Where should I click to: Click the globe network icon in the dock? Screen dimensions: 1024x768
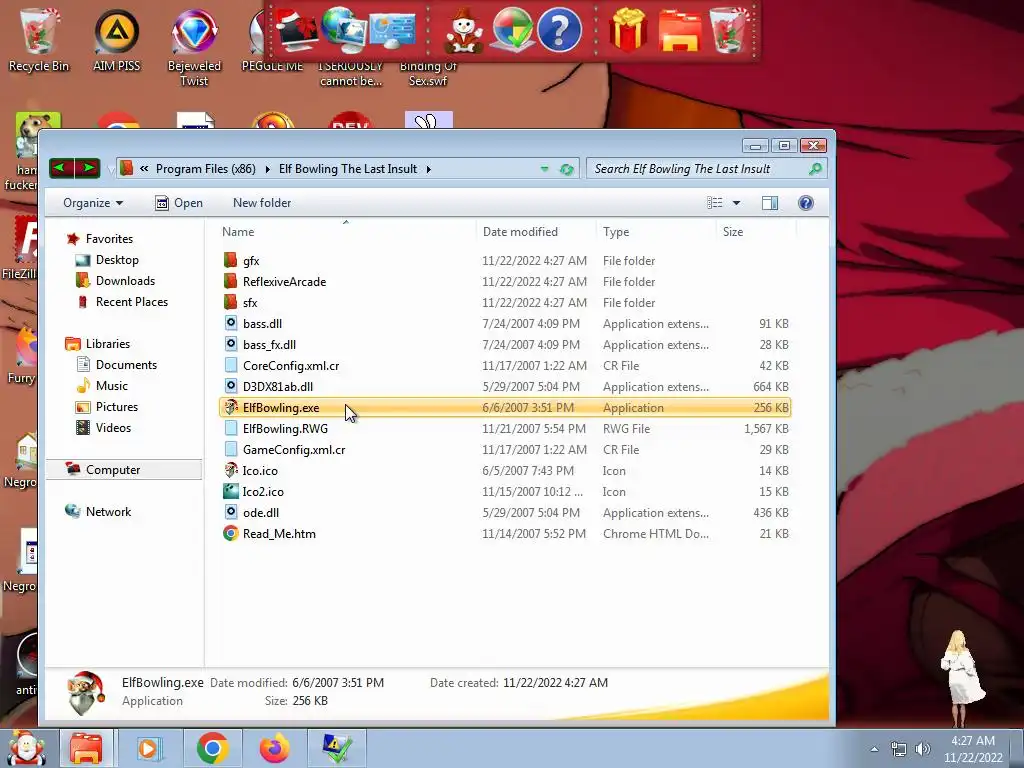click(x=344, y=30)
